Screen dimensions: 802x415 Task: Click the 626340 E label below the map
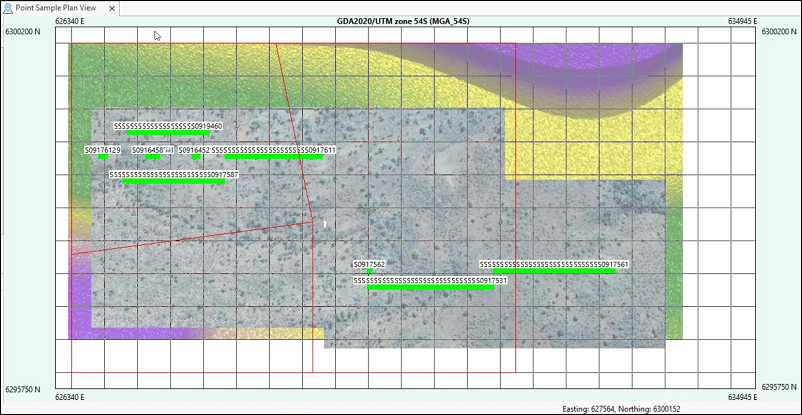click(70, 397)
